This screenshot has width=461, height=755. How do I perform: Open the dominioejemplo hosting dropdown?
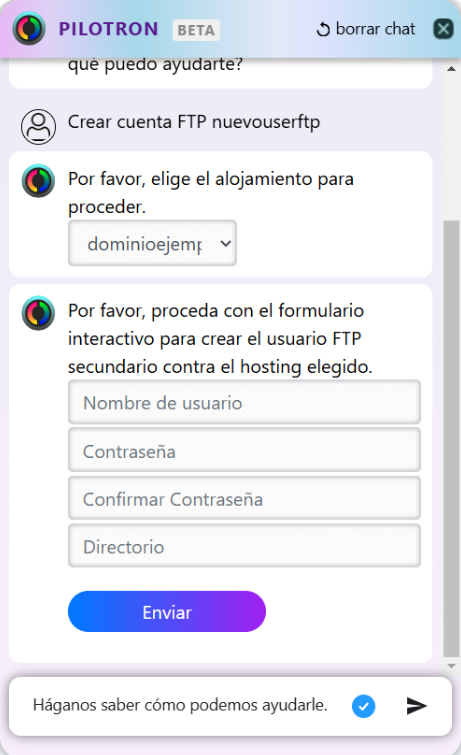pyautogui.click(x=152, y=243)
